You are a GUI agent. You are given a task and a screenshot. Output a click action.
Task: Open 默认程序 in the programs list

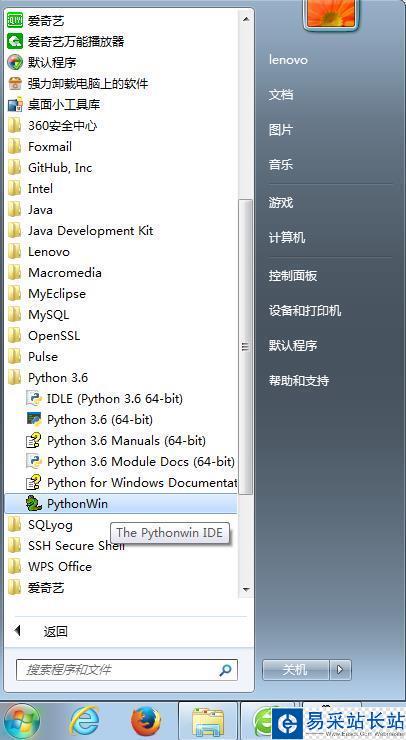(42, 62)
